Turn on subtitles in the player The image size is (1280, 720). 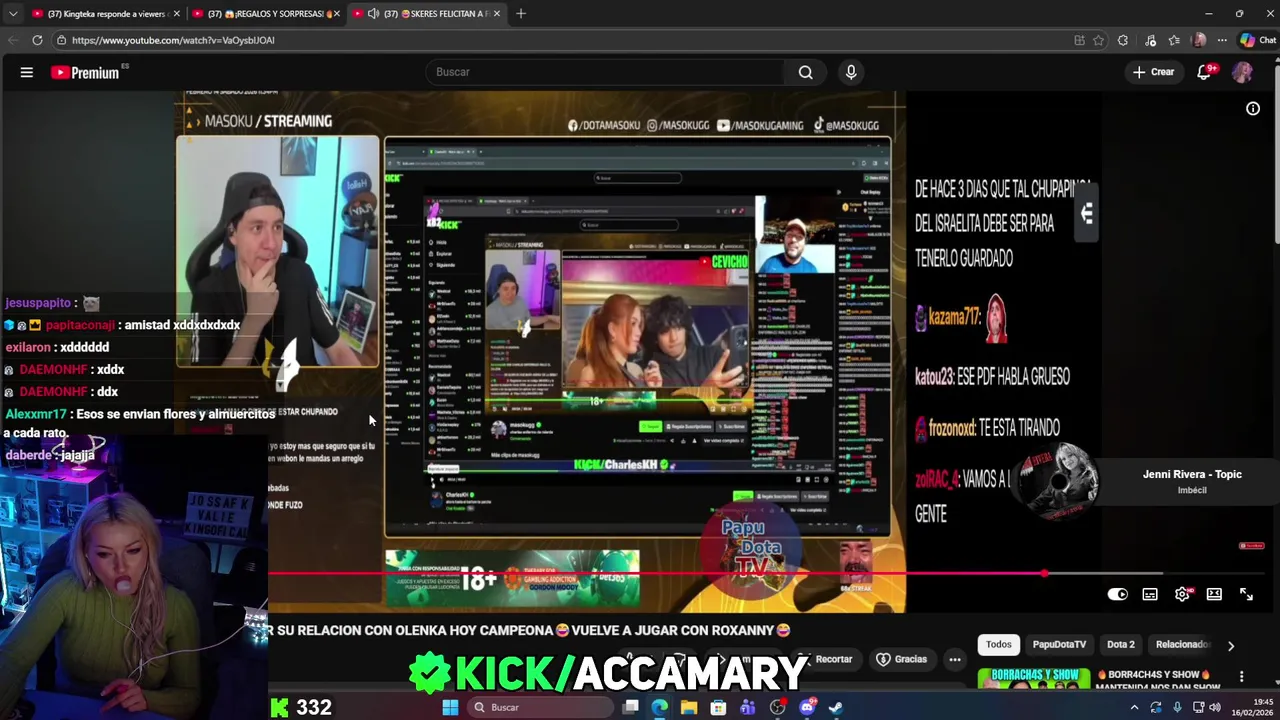[1150, 594]
